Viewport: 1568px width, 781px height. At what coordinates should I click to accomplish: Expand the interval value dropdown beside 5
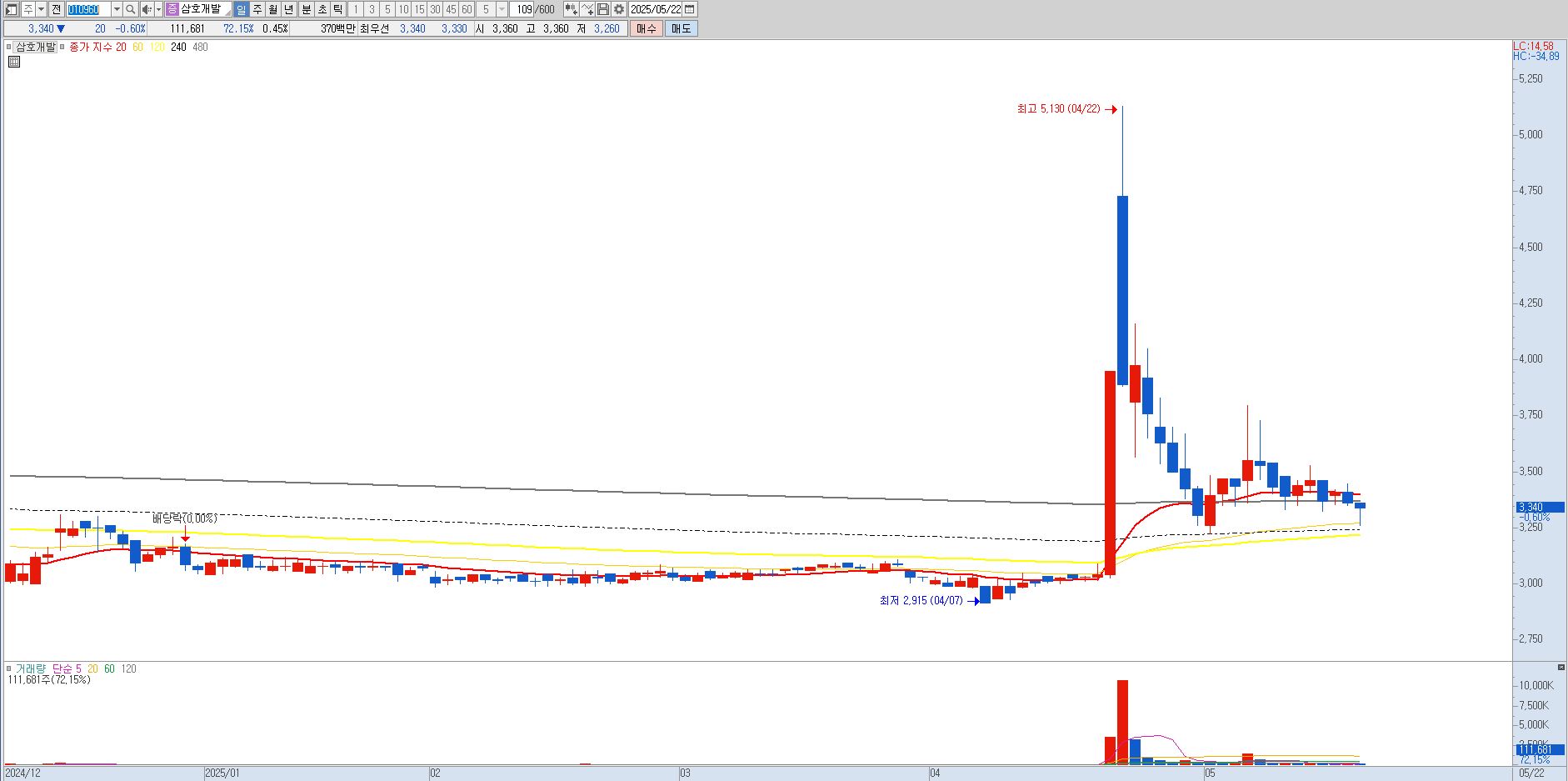pyautogui.click(x=502, y=9)
